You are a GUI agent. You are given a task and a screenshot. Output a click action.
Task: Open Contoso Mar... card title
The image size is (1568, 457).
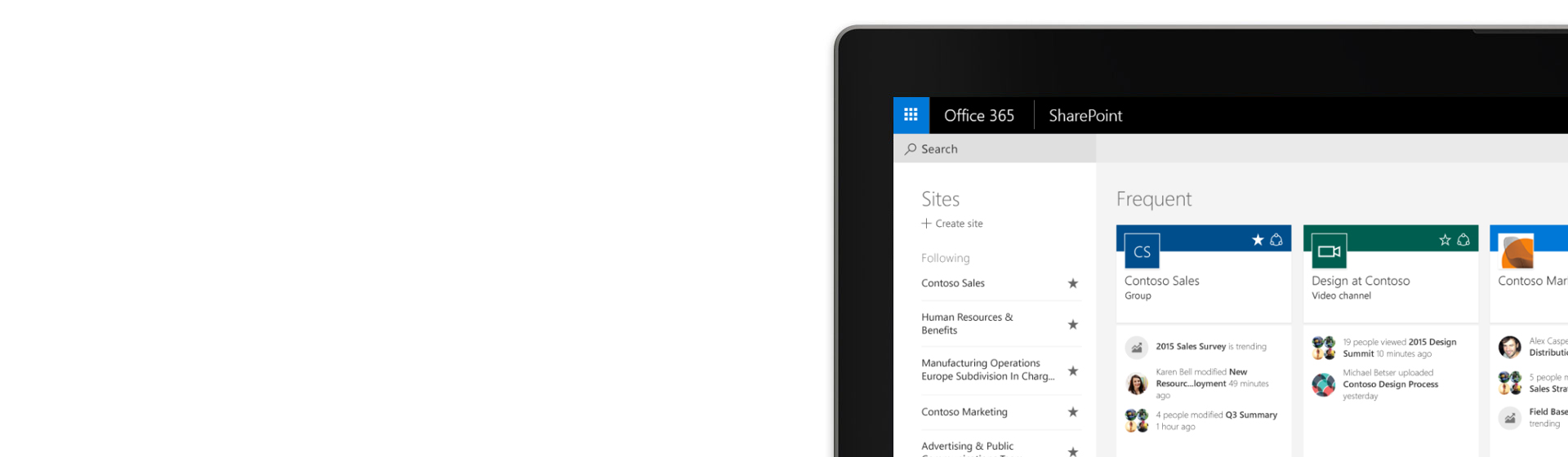click(x=1533, y=281)
